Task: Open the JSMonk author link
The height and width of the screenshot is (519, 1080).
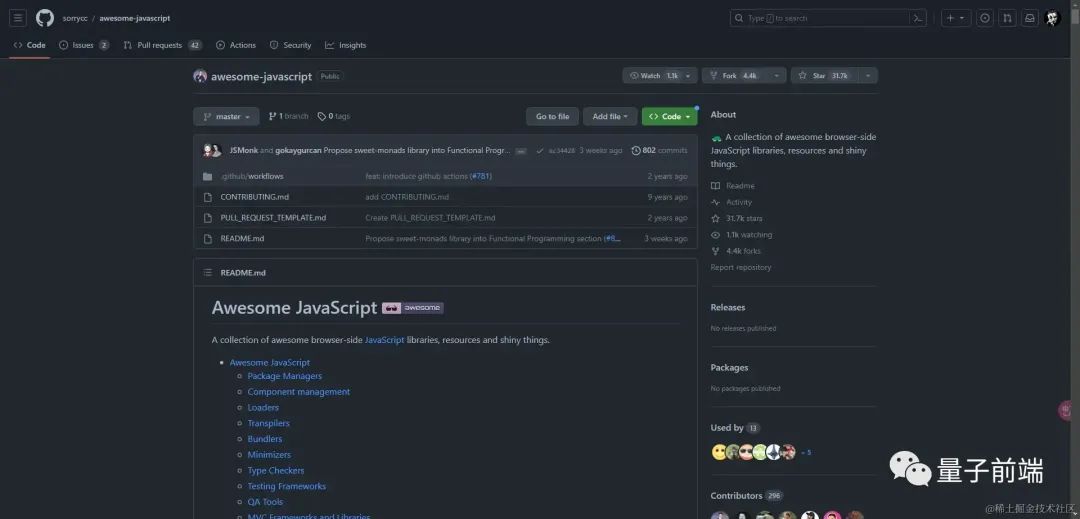Action: (x=244, y=150)
